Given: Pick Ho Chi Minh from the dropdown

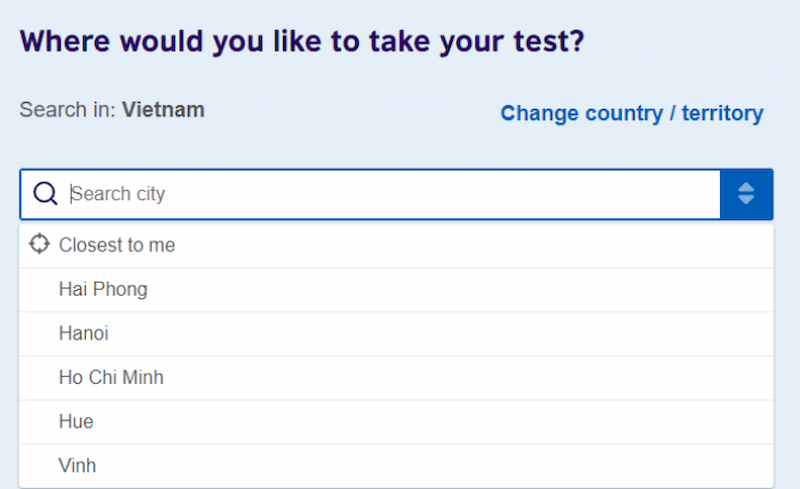Looking at the screenshot, I should 396,378.
